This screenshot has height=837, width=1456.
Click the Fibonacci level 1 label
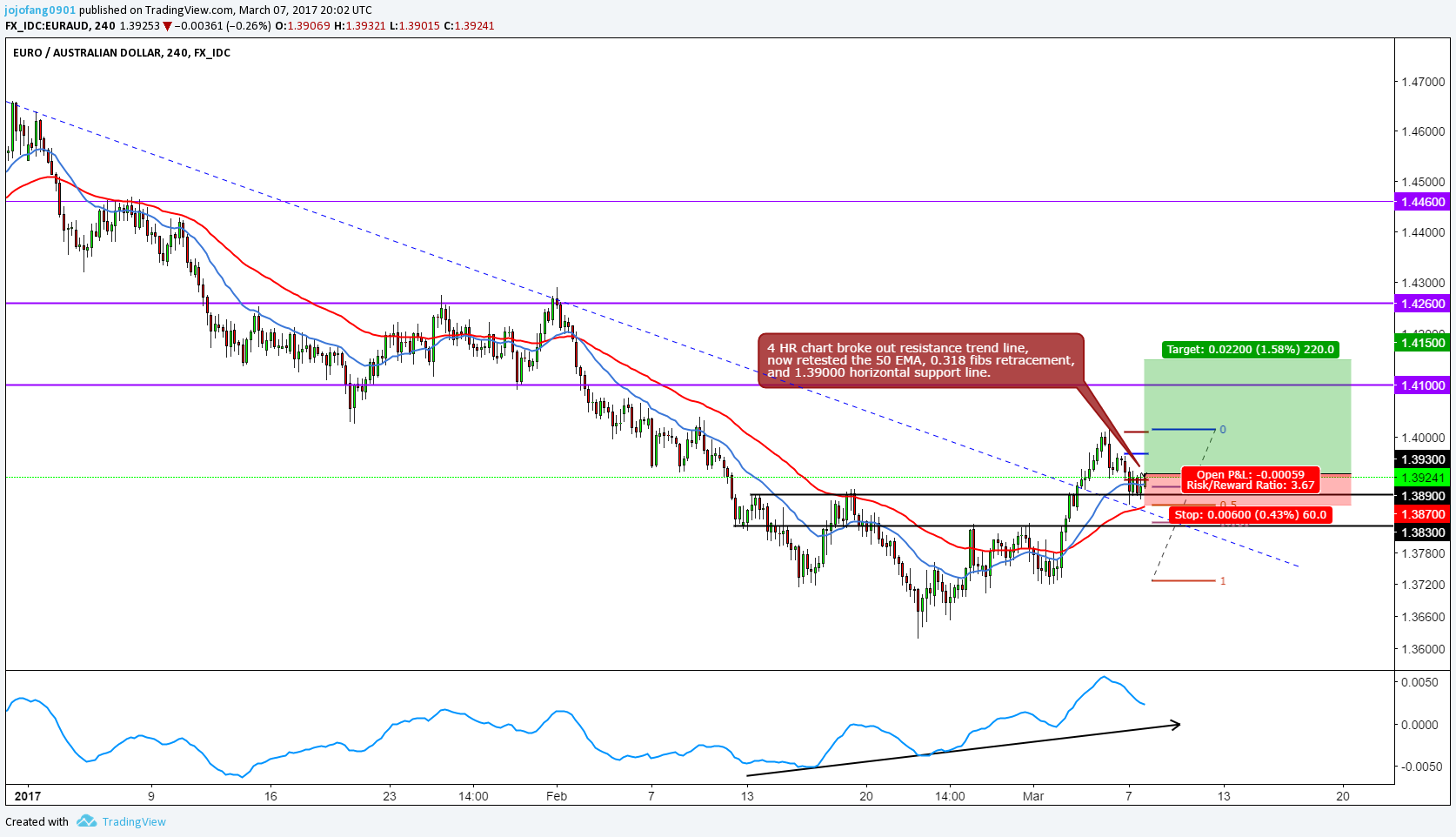pyautogui.click(x=1223, y=581)
